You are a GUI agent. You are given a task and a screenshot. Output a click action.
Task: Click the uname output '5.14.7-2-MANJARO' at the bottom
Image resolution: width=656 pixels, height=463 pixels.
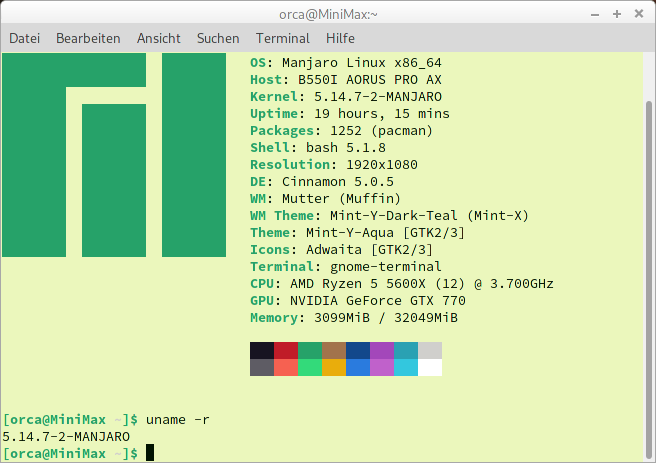tap(66, 437)
